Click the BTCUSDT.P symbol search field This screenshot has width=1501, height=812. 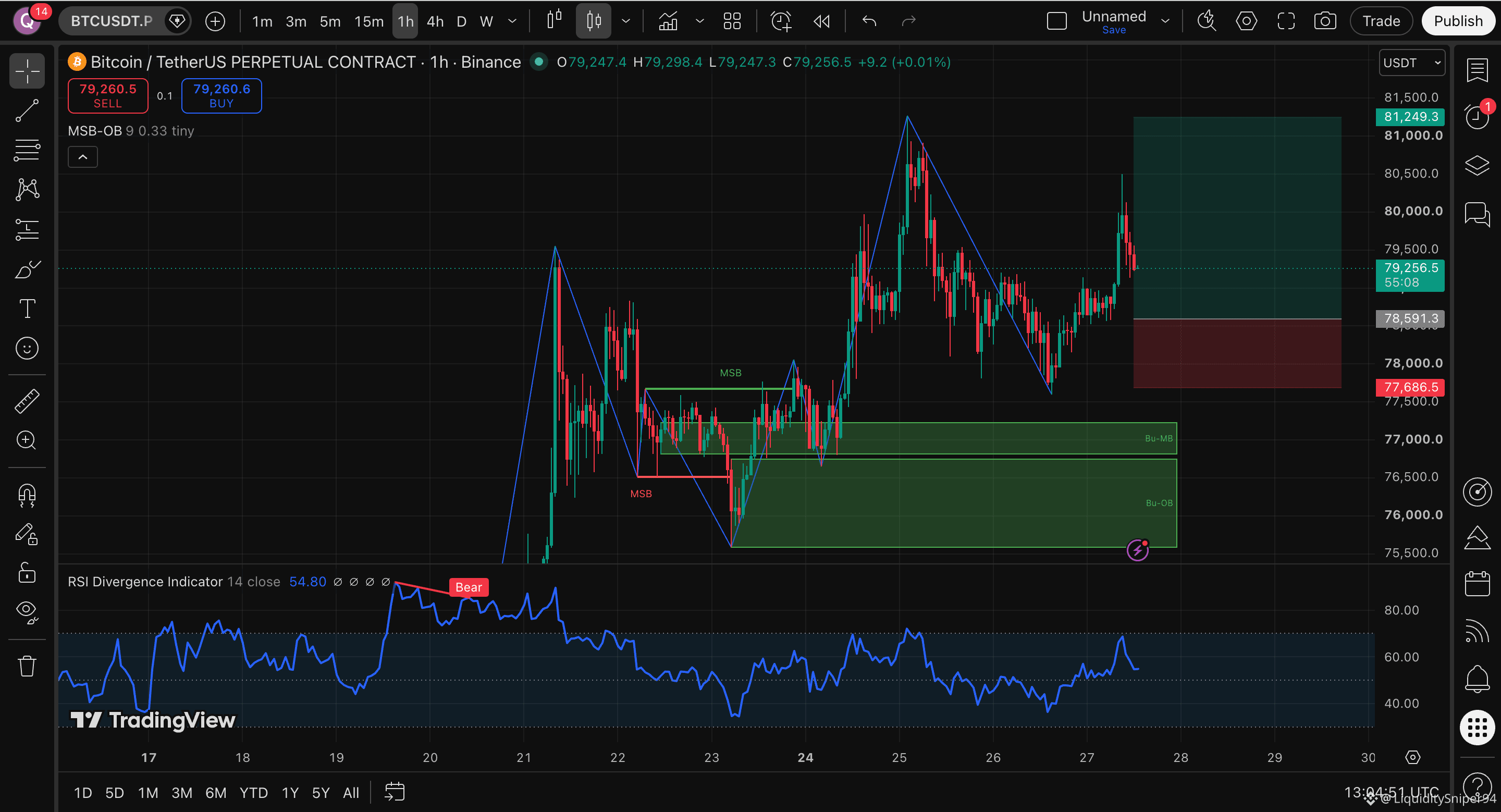(x=112, y=21)
